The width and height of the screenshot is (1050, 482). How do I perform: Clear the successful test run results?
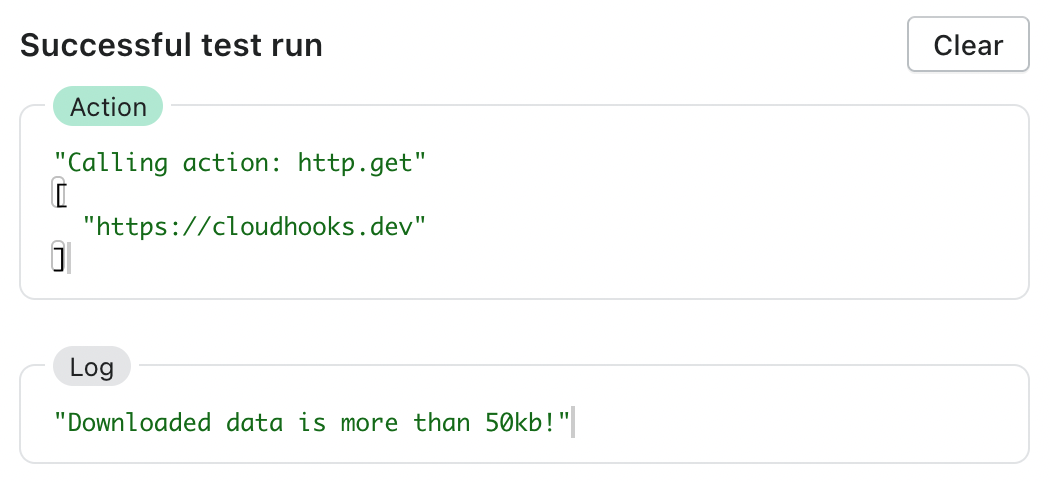(x=968, y=44)
